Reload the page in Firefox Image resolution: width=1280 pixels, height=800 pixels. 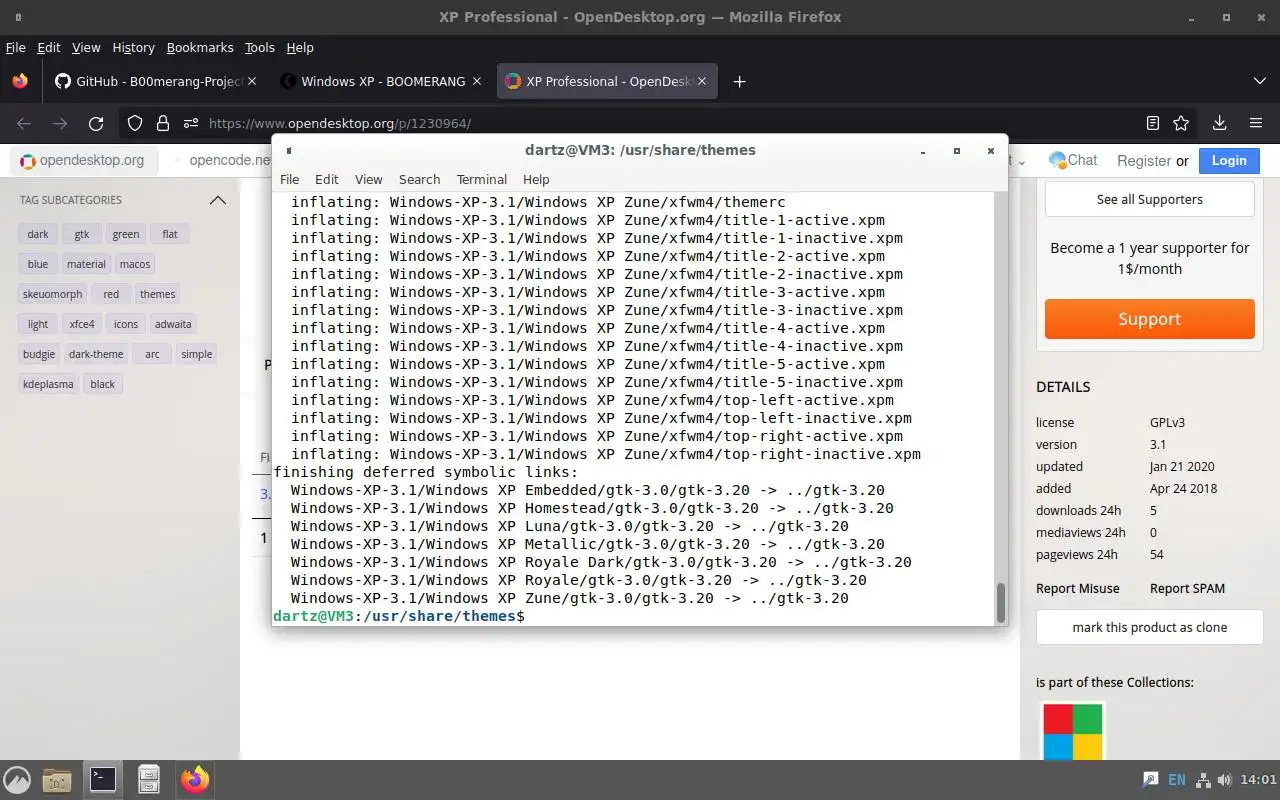pos(96,123)
